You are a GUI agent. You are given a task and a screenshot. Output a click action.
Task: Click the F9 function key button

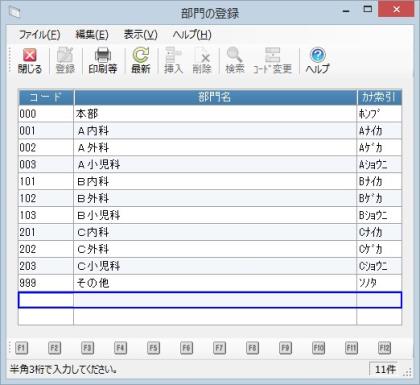pyautogui.click(x=285, y=348)
